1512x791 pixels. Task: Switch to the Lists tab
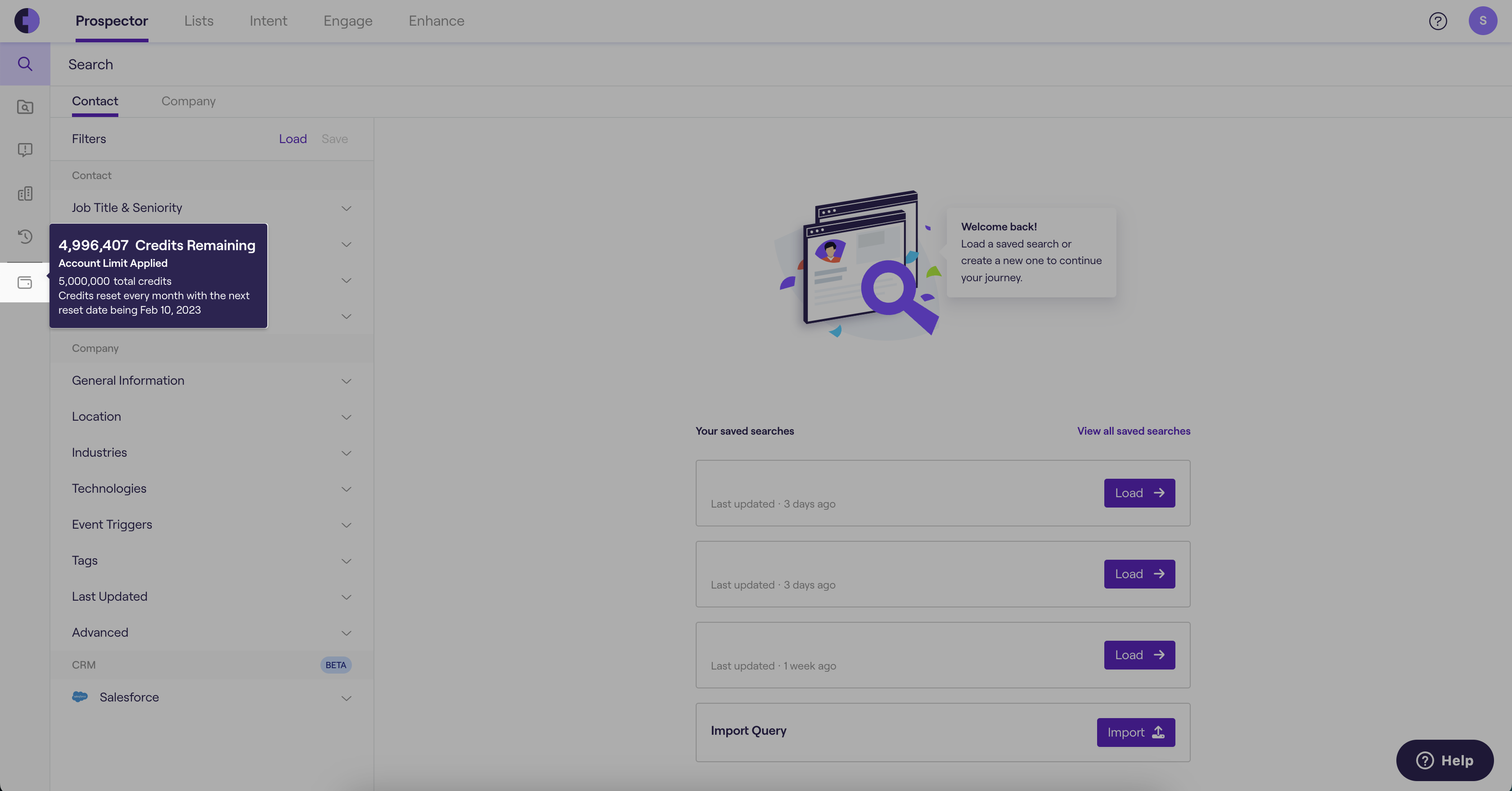[x=198, y=21]
